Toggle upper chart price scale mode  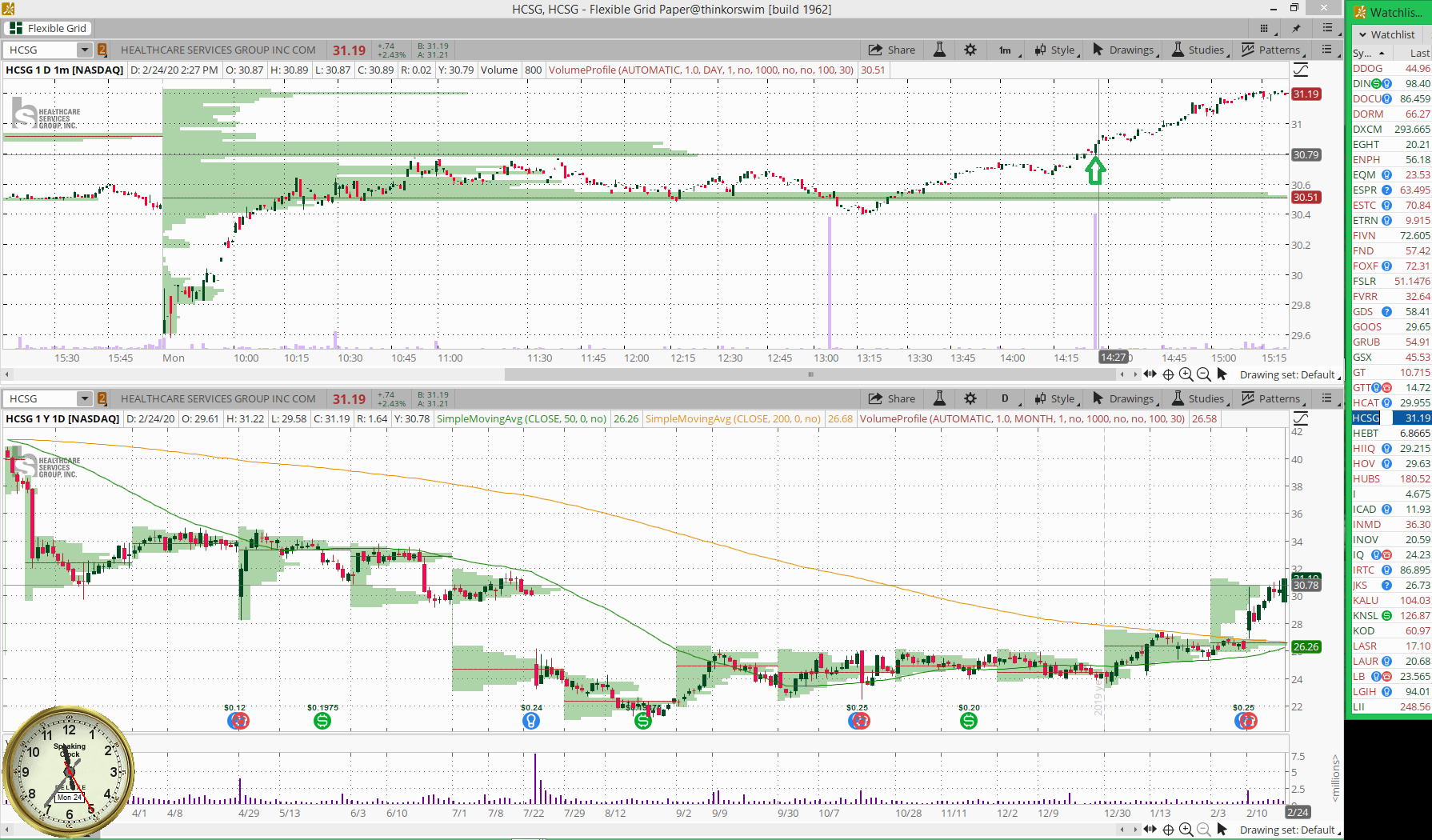pos(1302,70)
